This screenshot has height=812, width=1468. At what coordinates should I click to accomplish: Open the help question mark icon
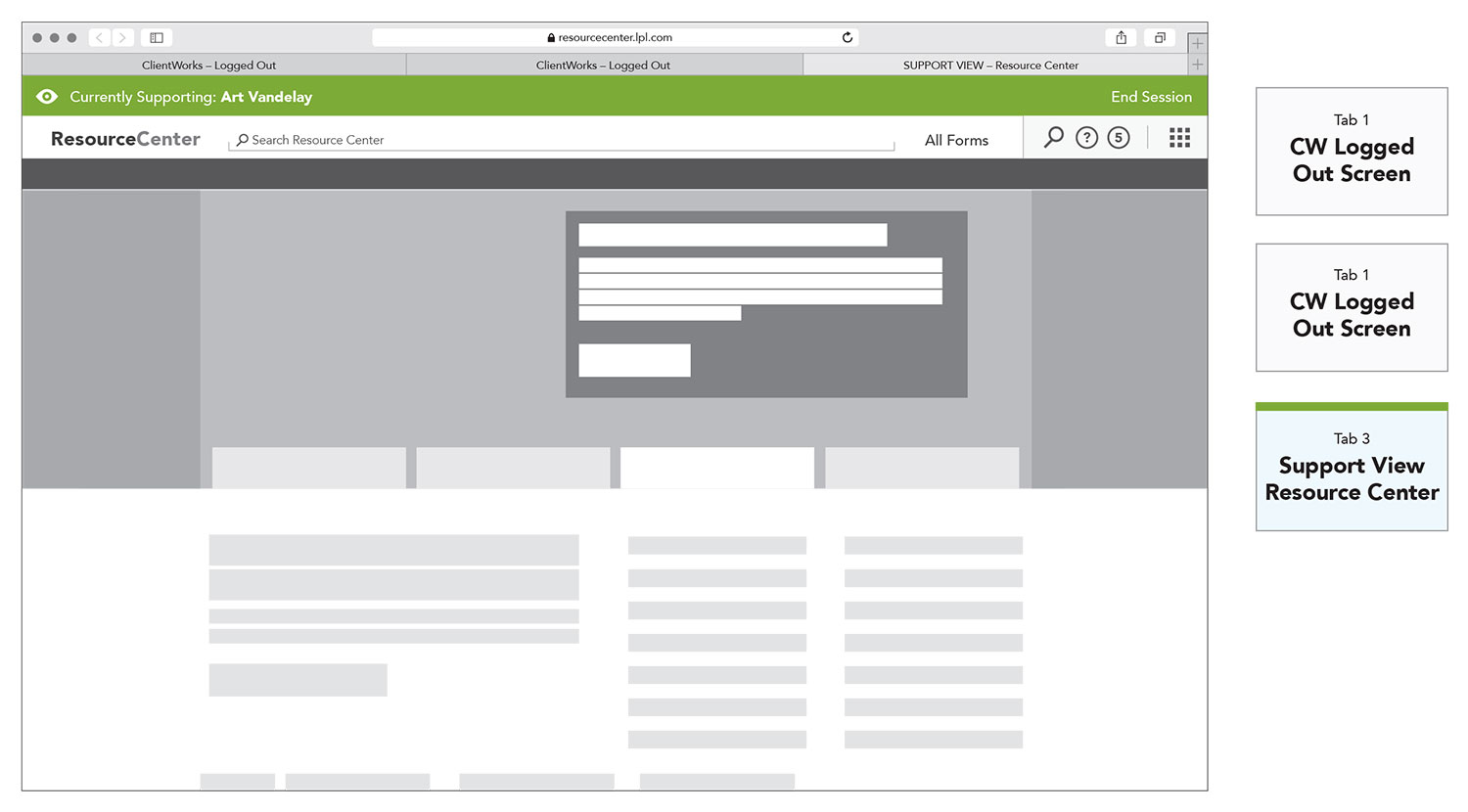click(x=1086, y=138)
